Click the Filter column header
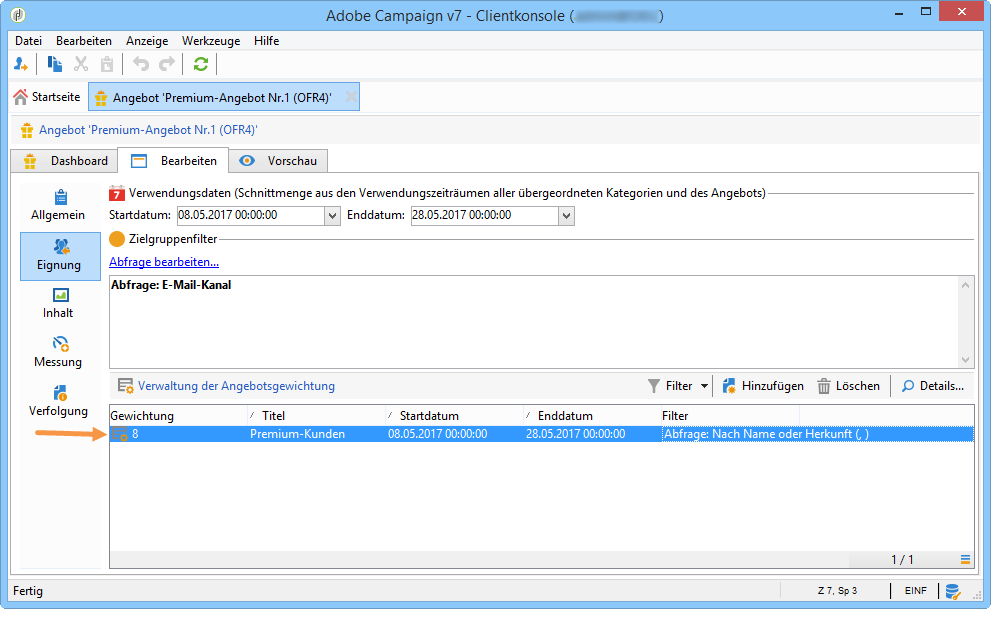Image resolution: width=1008 pixels, height=628 pixels. point(731,417)
